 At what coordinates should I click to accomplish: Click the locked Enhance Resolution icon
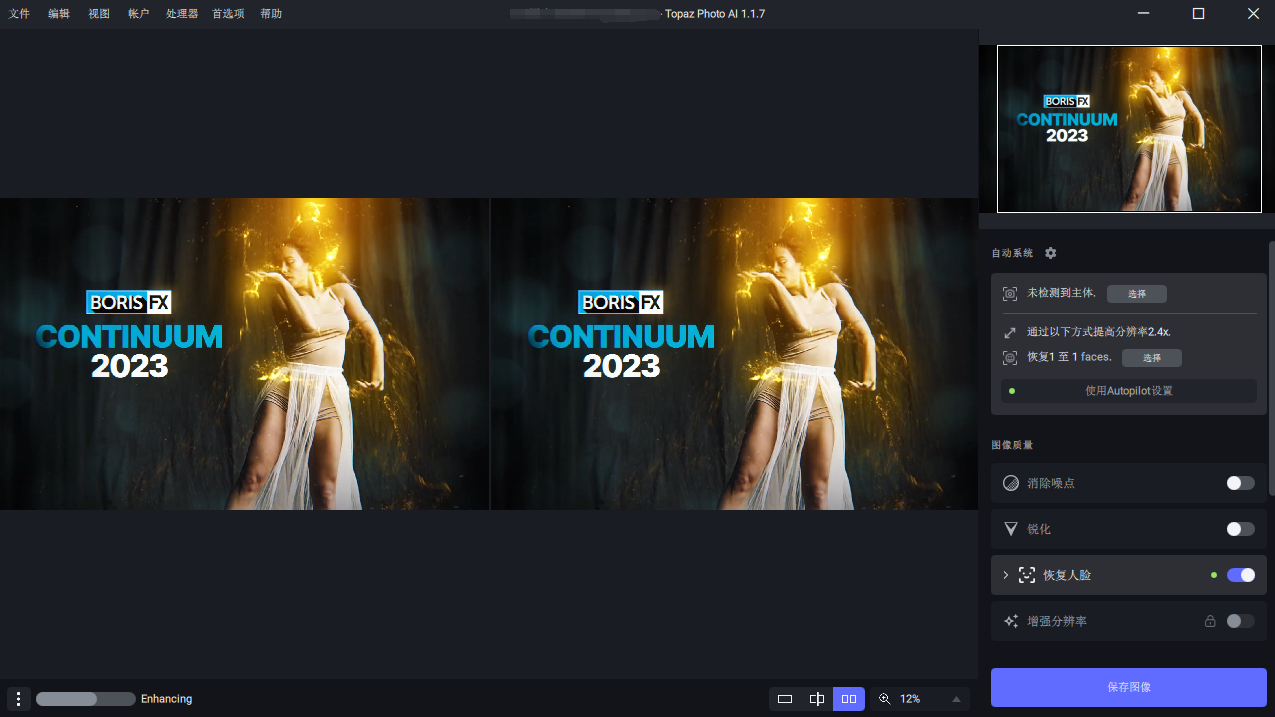[1011, 621]
